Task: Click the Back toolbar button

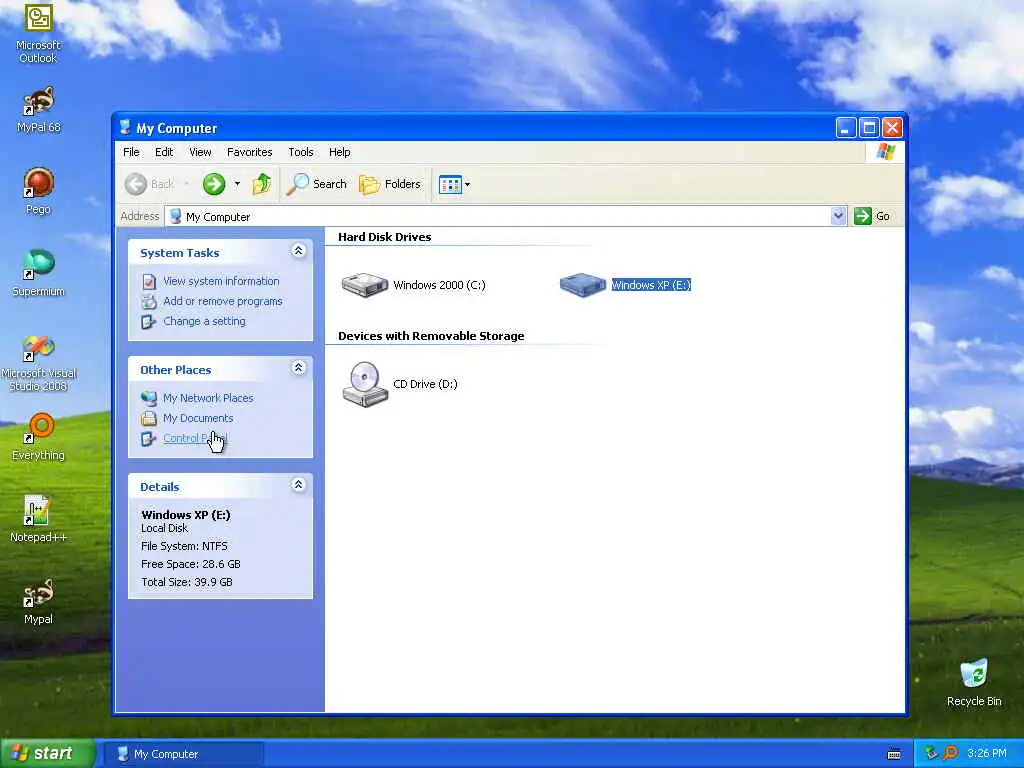Action: pyautogui.click(x=150, y=184)
